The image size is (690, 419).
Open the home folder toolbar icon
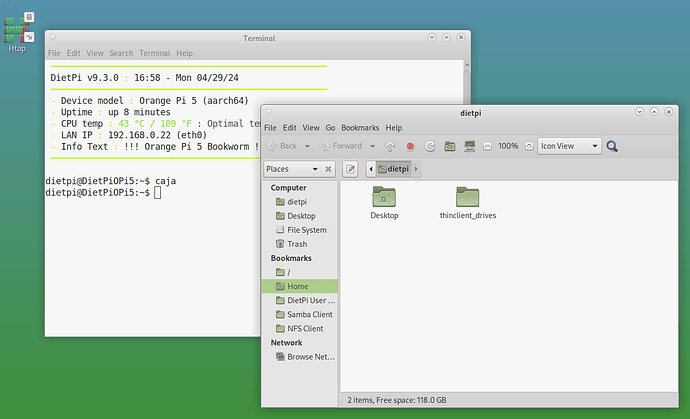450,146
